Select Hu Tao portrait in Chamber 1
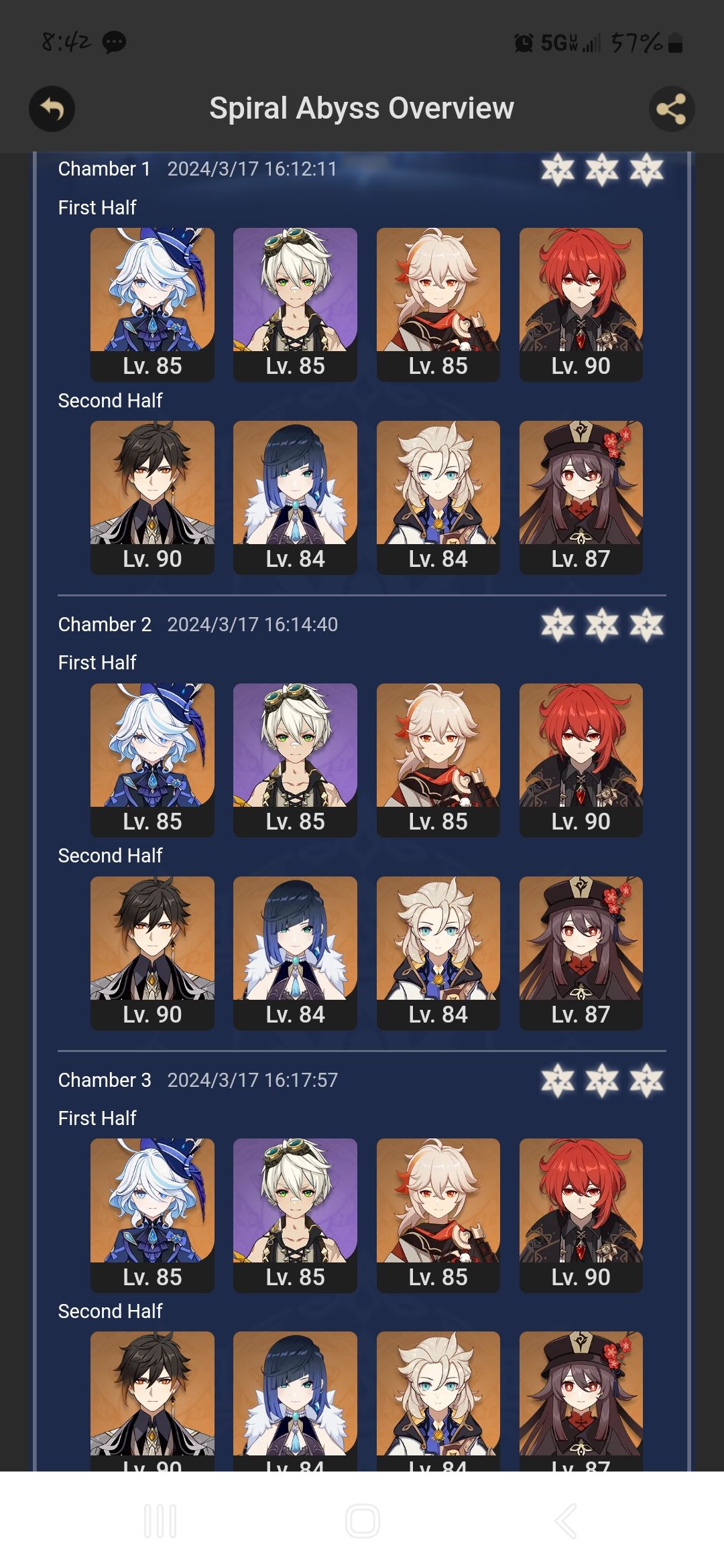Screen dimensions: 724x1568 [581, 497]
